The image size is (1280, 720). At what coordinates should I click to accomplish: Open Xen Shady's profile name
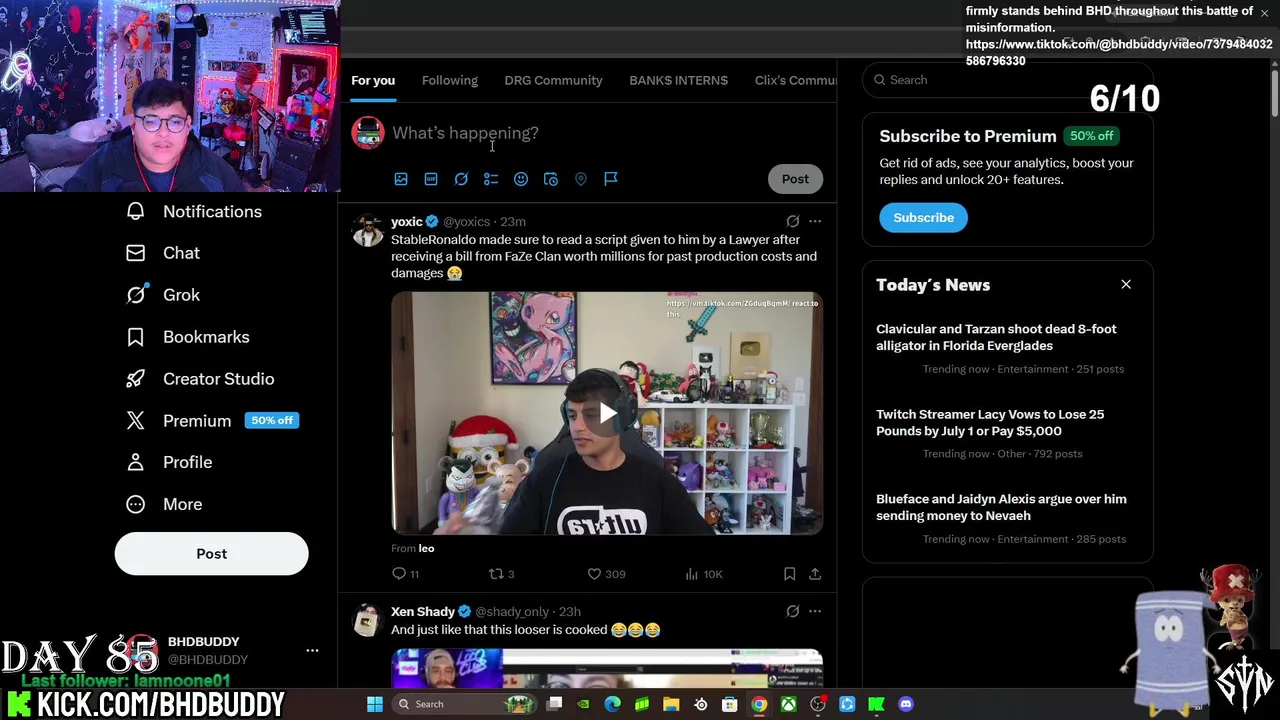coord(423,611)
